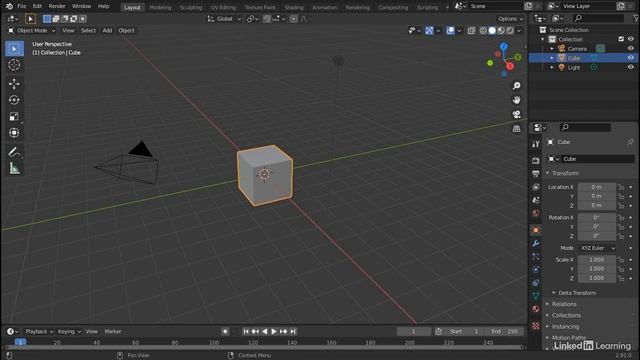Toggle camera view icon in viewport
This screenshot has height=360, width=640.
[x=516, y=114]
